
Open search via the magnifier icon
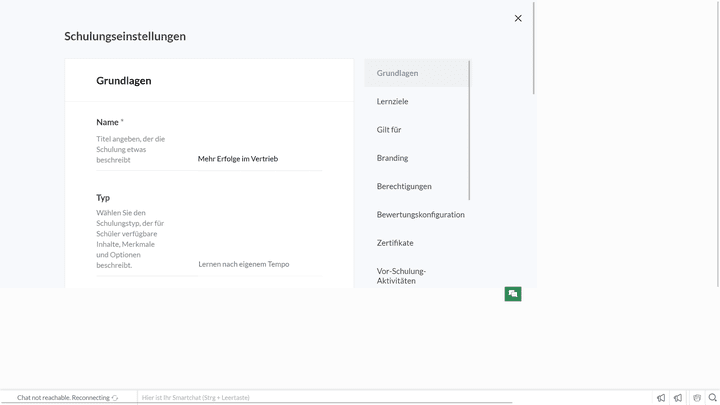click(x=713, y=398)
